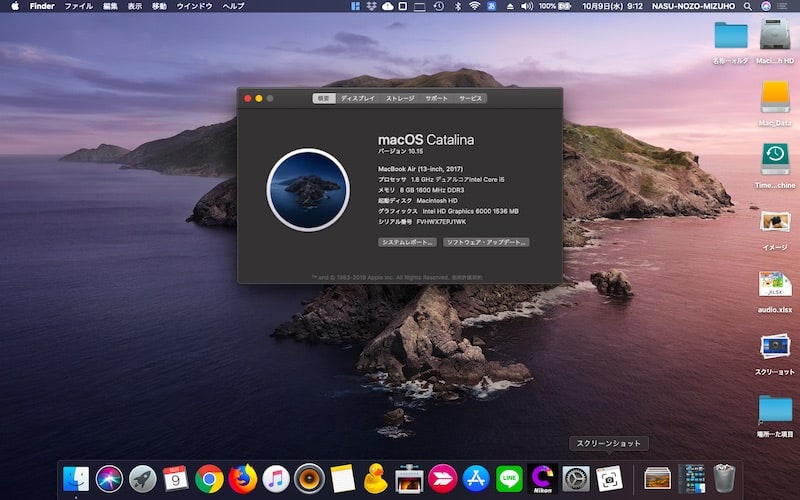Click the ソフトウェア・アップデート button

pos(486,242)
